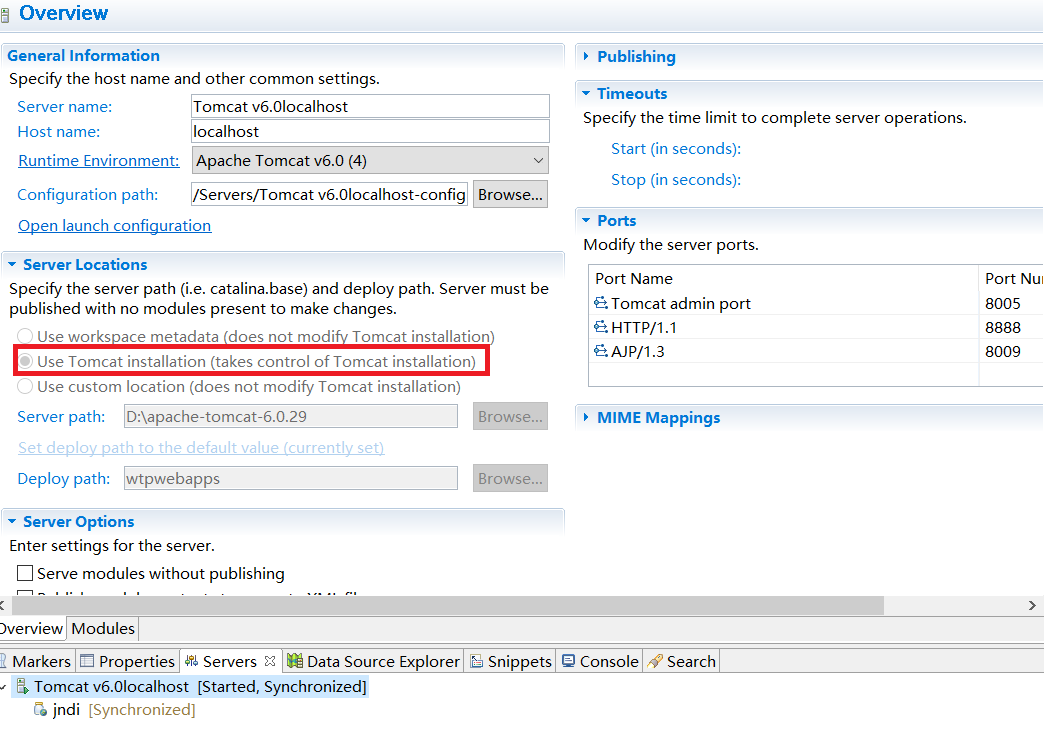Check Serve modules without publishing
Image resolution: width=1044 pixels, height=732 pixels.
click(25, 573)
